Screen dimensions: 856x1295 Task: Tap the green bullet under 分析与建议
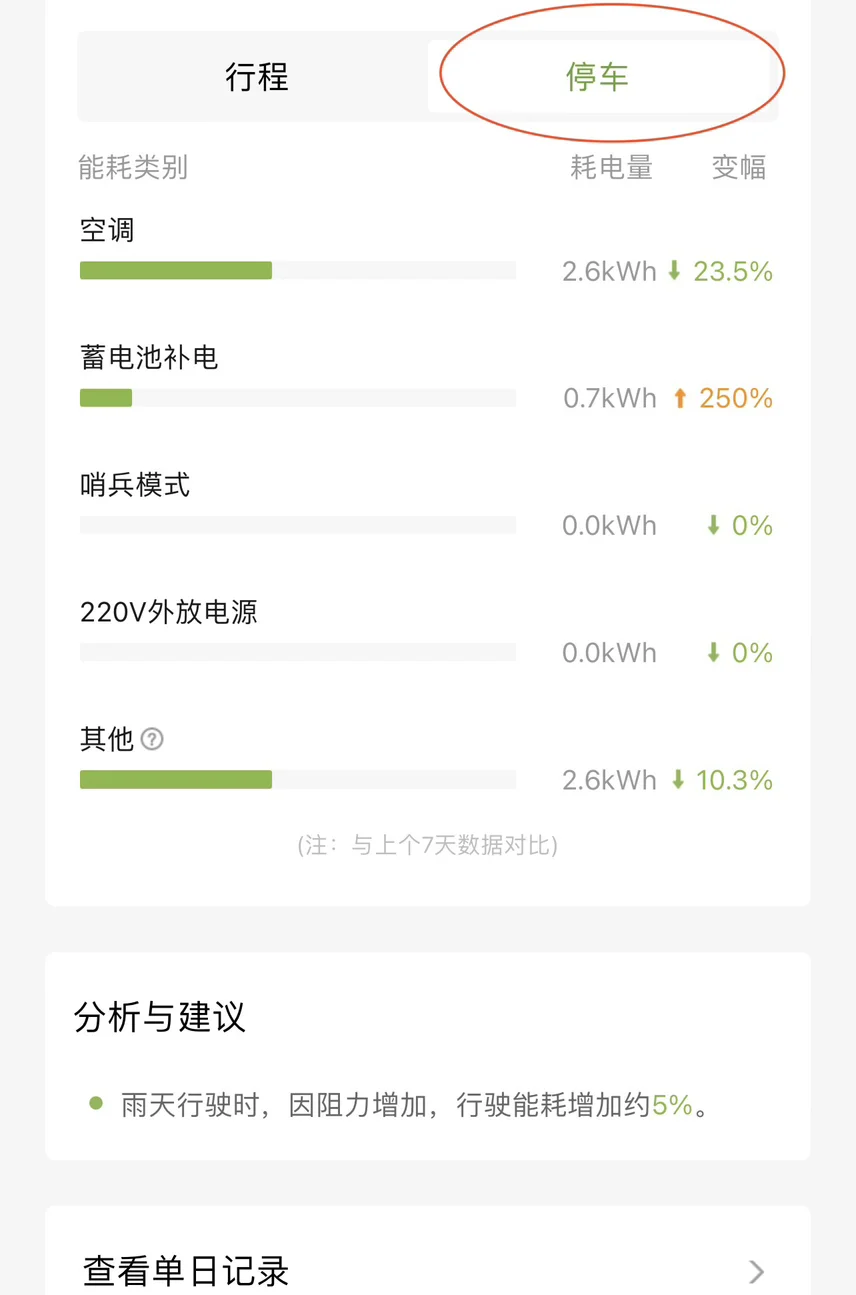coord(96,1103)
